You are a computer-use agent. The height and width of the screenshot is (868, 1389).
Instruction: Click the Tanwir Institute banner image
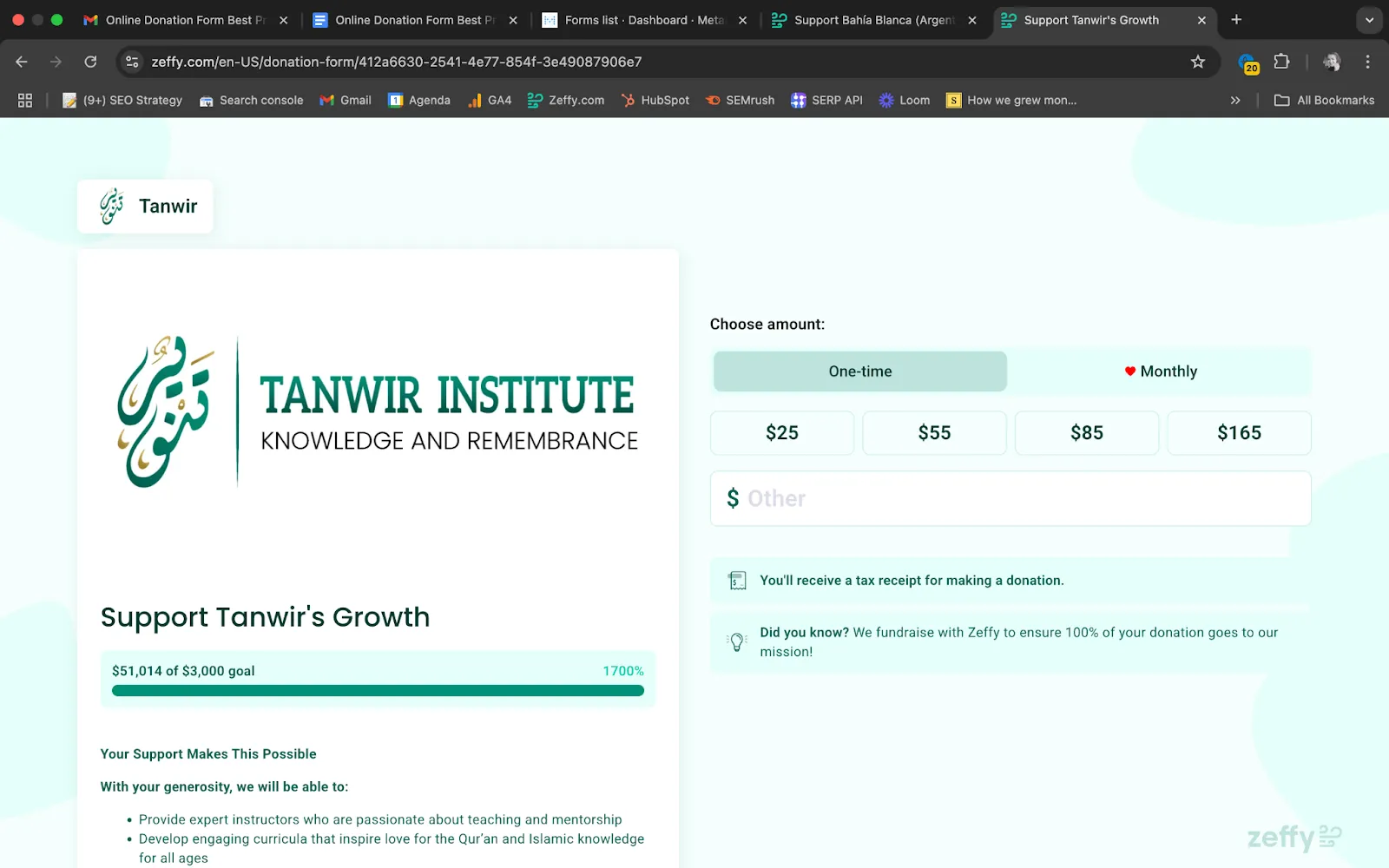click(x=378, y=411)
